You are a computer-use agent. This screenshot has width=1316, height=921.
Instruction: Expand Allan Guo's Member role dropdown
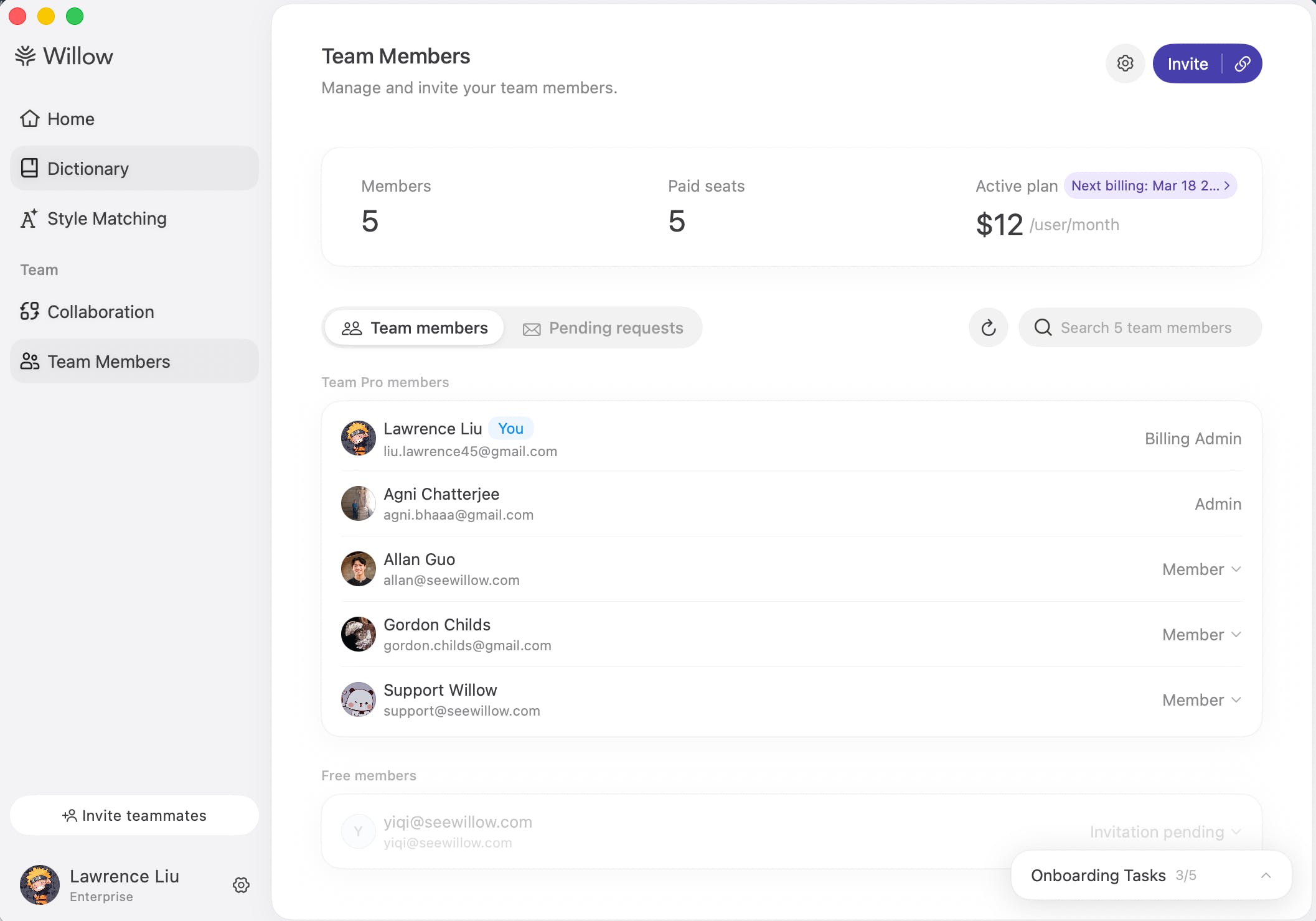point(1201,569)
